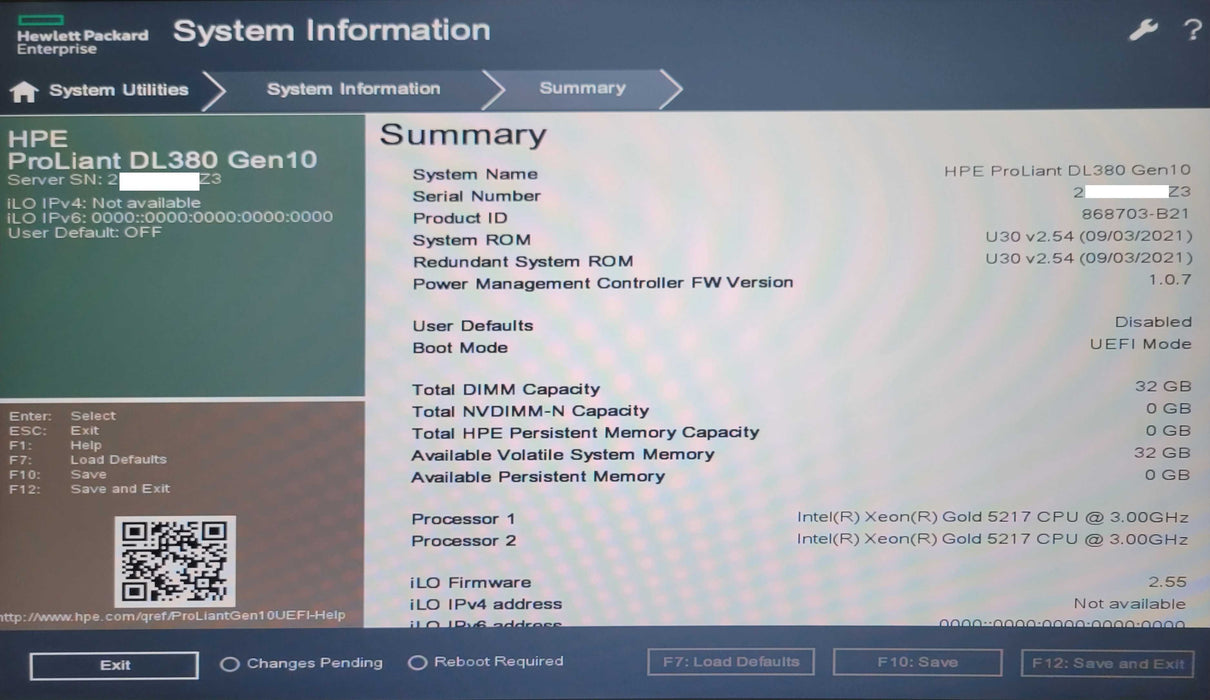
Task: Click the Total DIMM Capacity label
Action: coord(506,390)
